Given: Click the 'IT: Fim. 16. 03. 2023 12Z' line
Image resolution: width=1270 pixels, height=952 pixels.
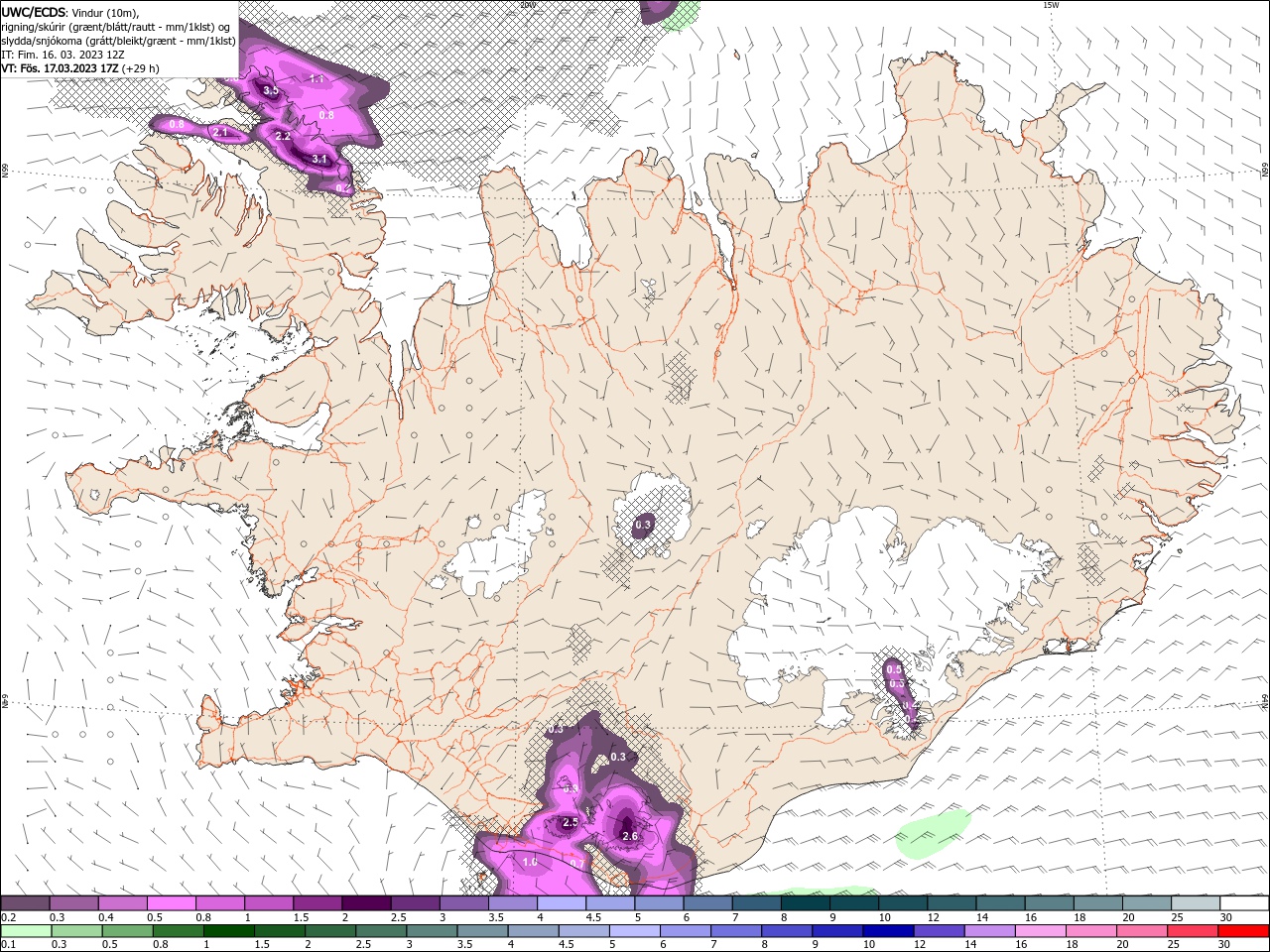Looking at the screenshot, I should coord(63,55).
